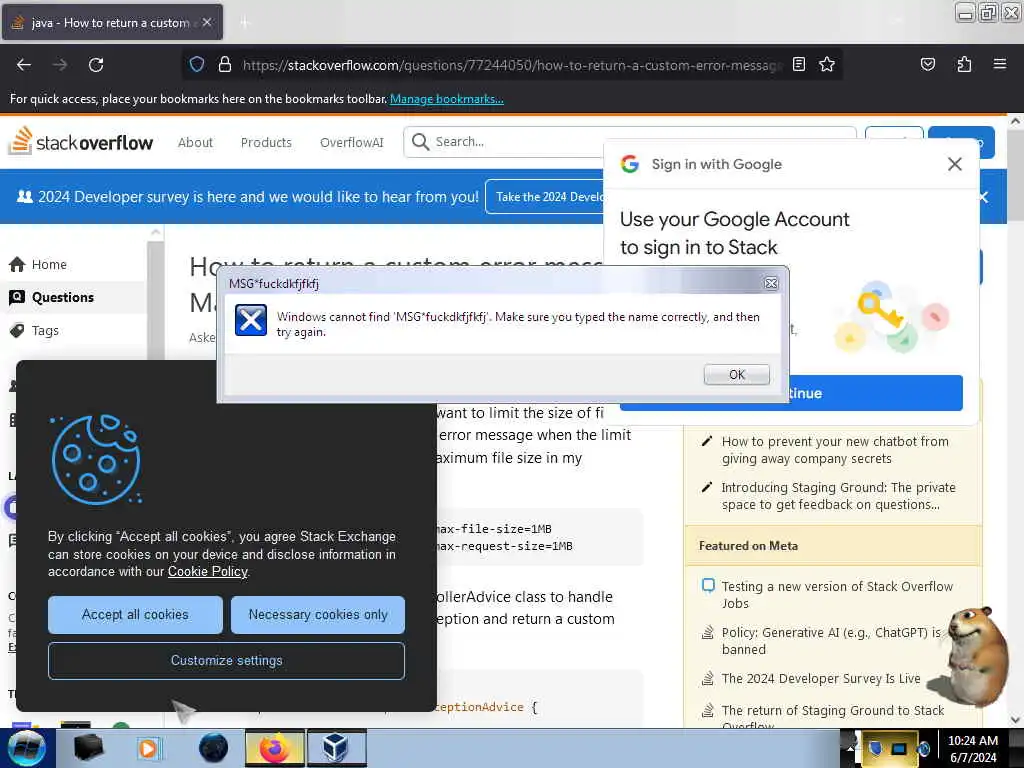Viewport: 1024px width, 768px height.
Task: Close the MSG error dialog
Action: tap(771, 283)
